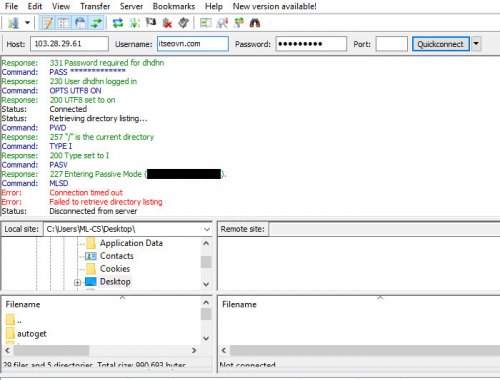Open the Server menu
The image size is (500, 380).
tap(131, 6)
